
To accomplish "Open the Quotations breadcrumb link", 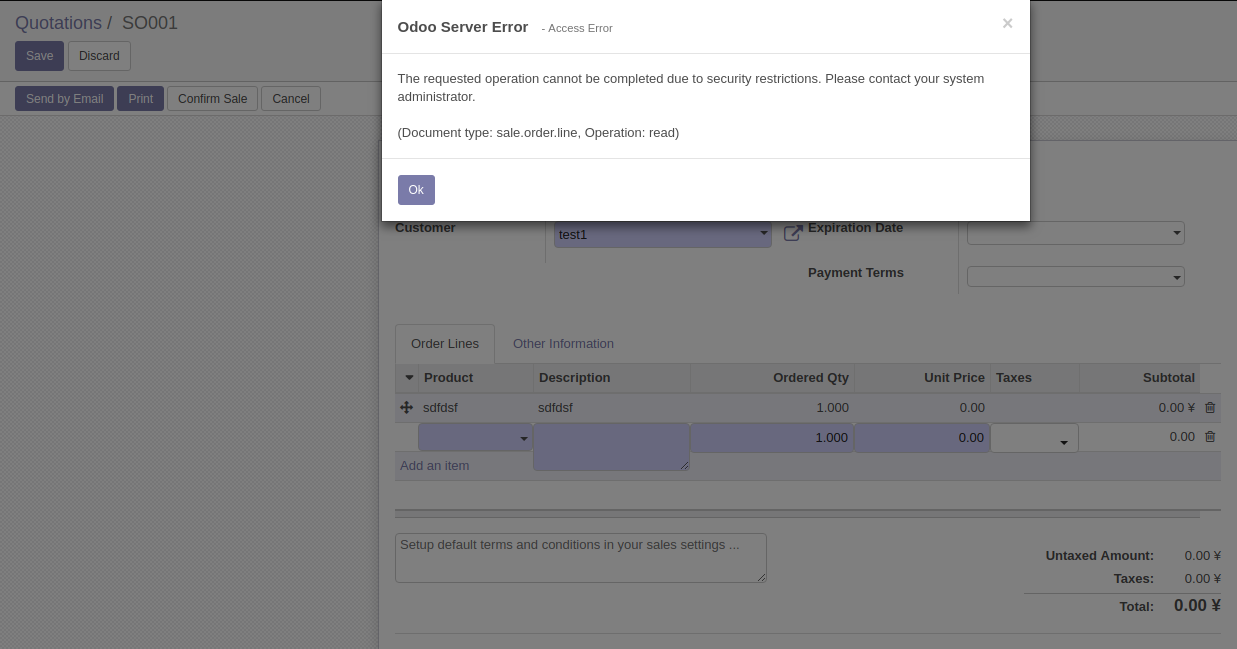I will point(58,23).
